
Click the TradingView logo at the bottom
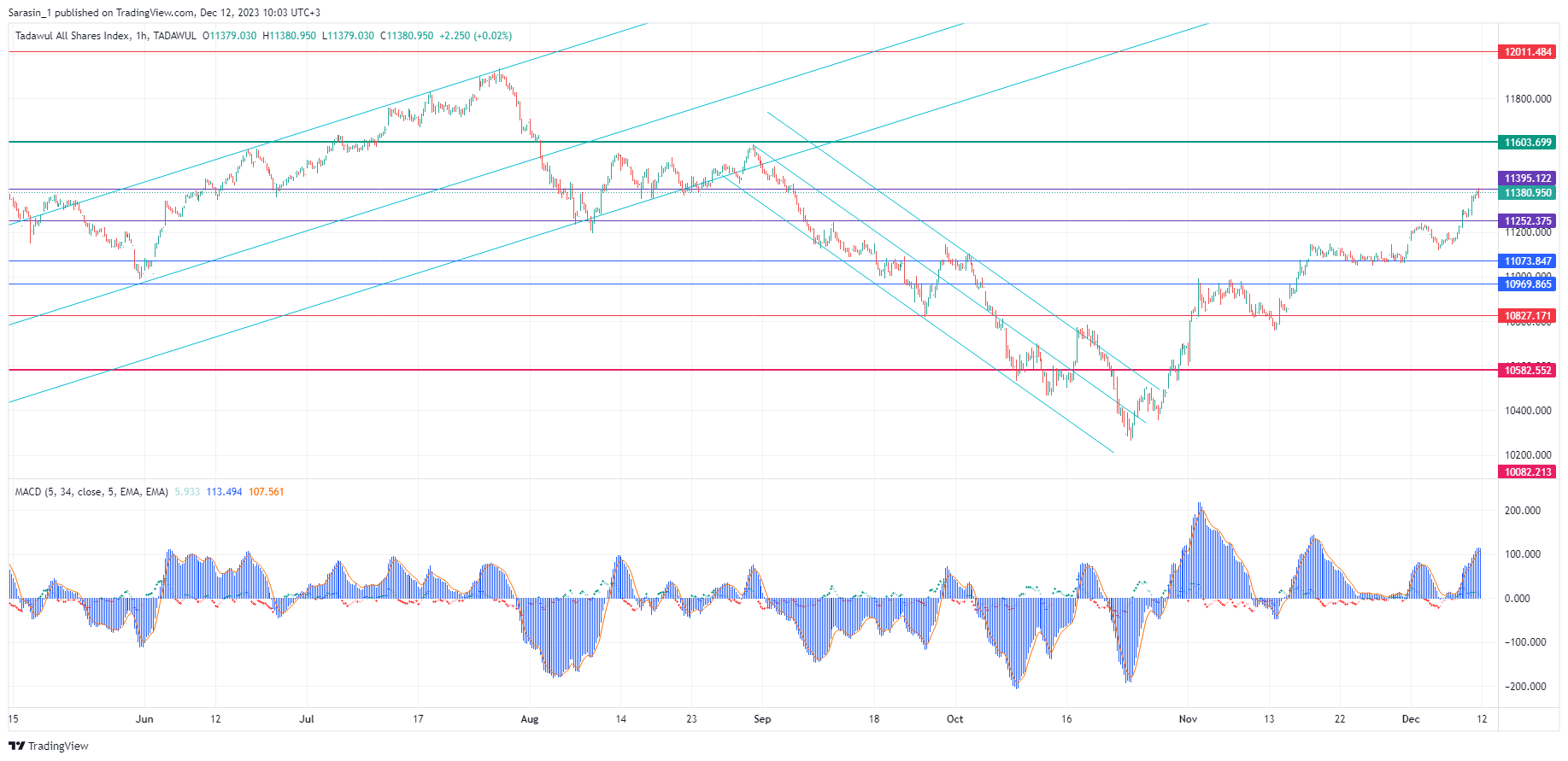[x=48, y=746]
